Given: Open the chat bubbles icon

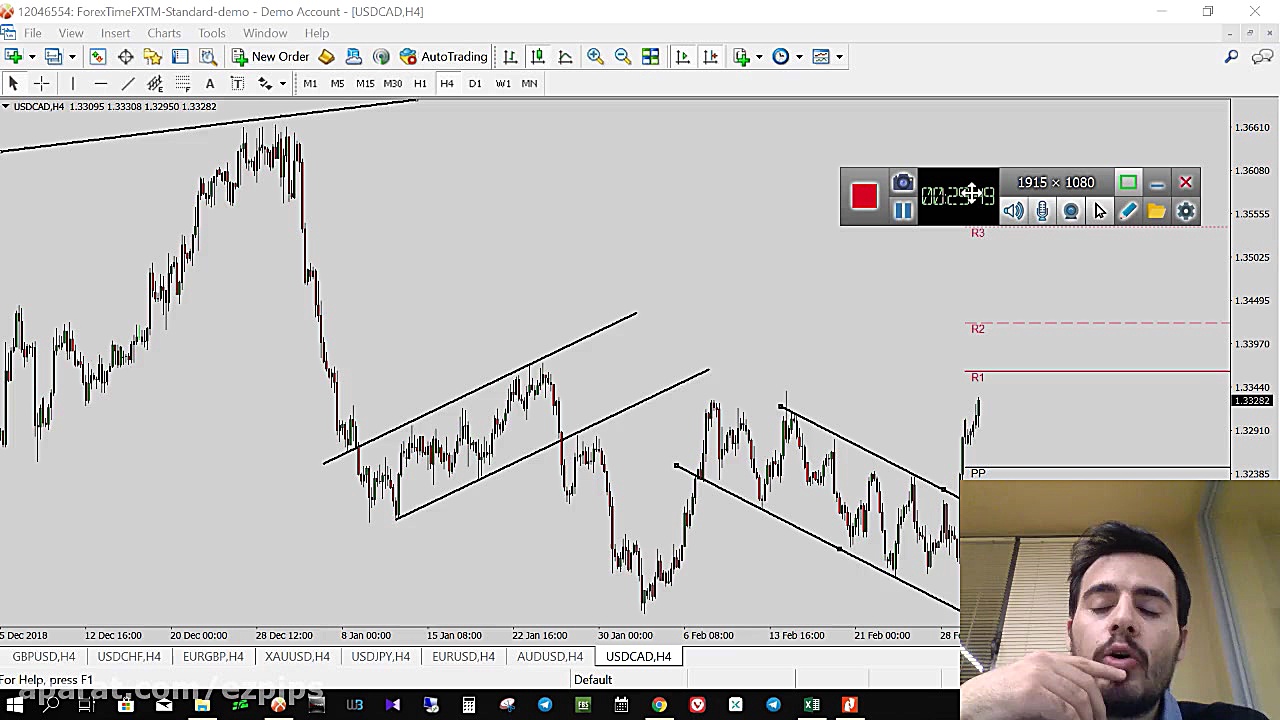Looking at the screenshot, I should pos(1261,57).
